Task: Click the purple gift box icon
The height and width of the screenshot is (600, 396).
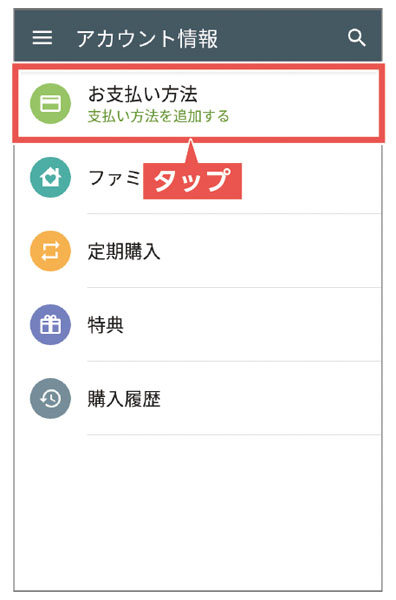Action: pos(50,324)
